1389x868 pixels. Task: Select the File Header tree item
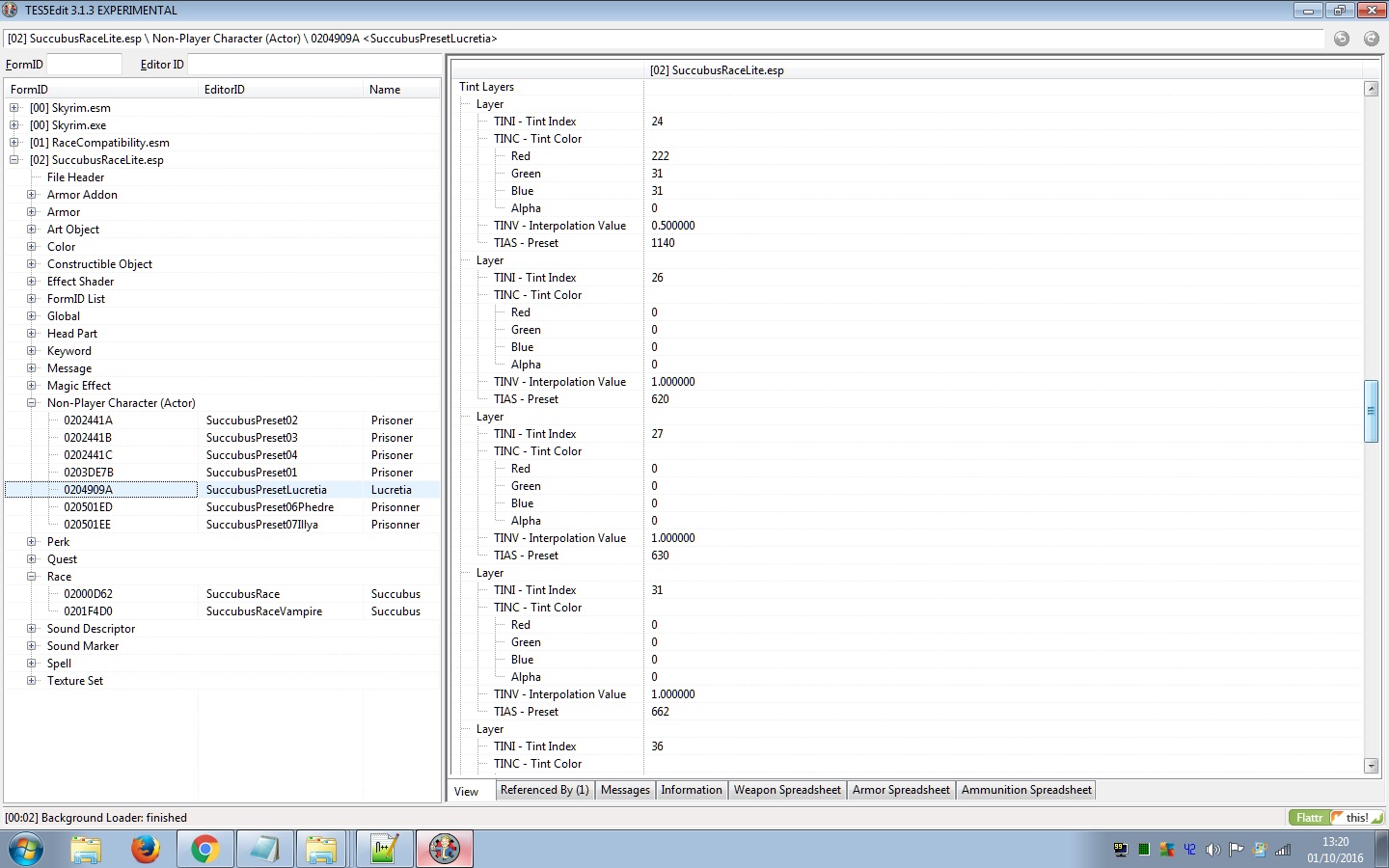75,177
